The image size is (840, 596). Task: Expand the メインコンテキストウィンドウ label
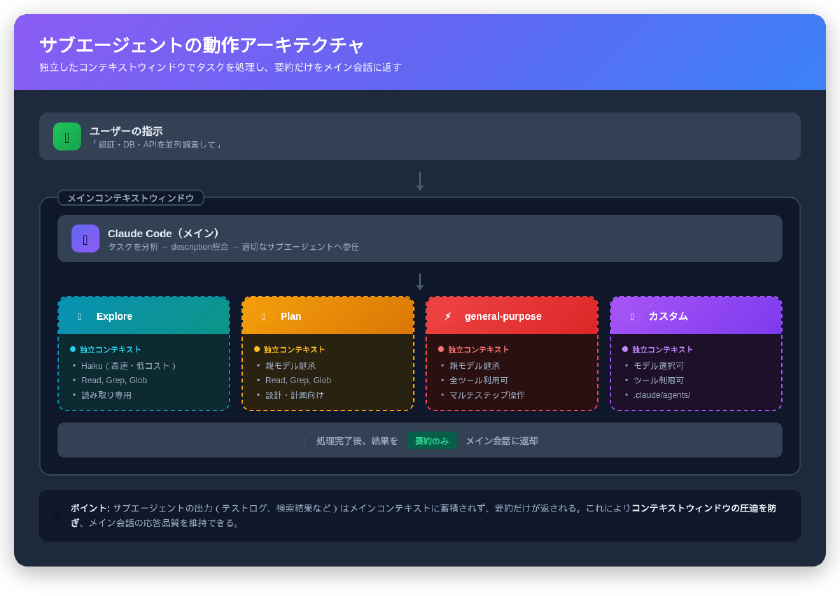click(x=131, y=197)
